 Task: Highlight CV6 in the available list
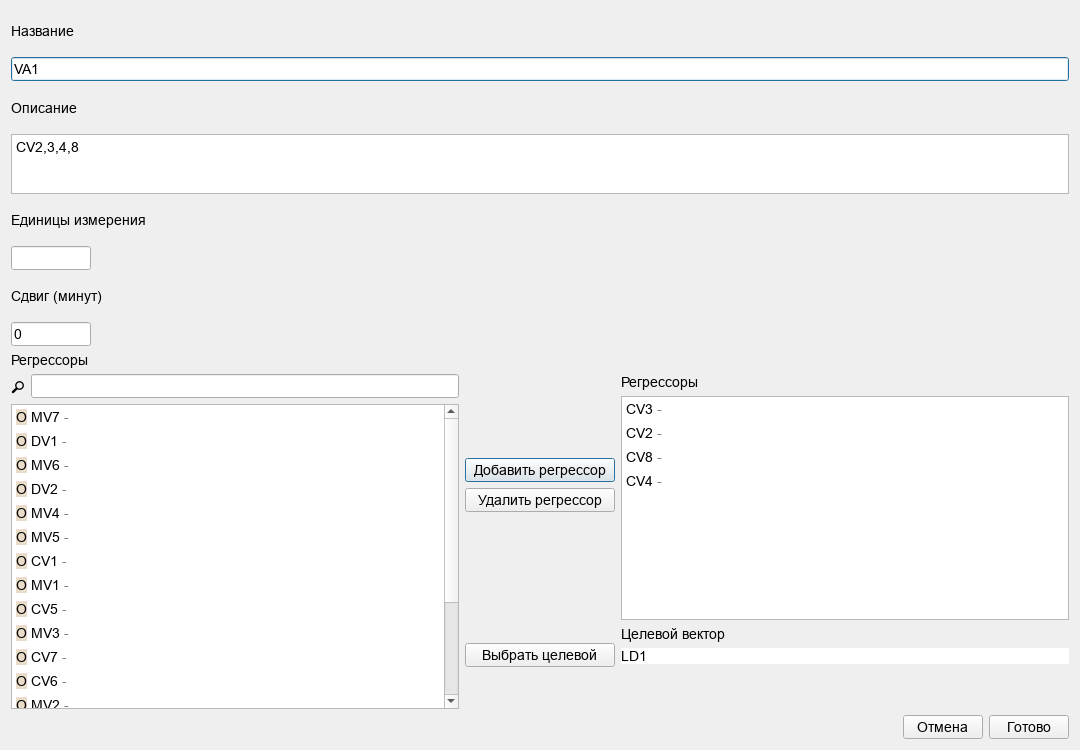pos(229,682)
